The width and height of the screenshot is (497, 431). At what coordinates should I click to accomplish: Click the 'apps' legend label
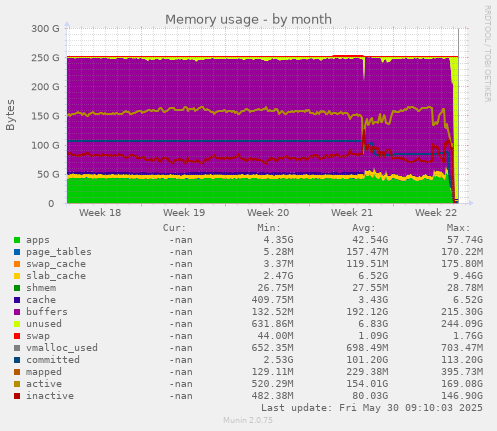pos(38,240)
